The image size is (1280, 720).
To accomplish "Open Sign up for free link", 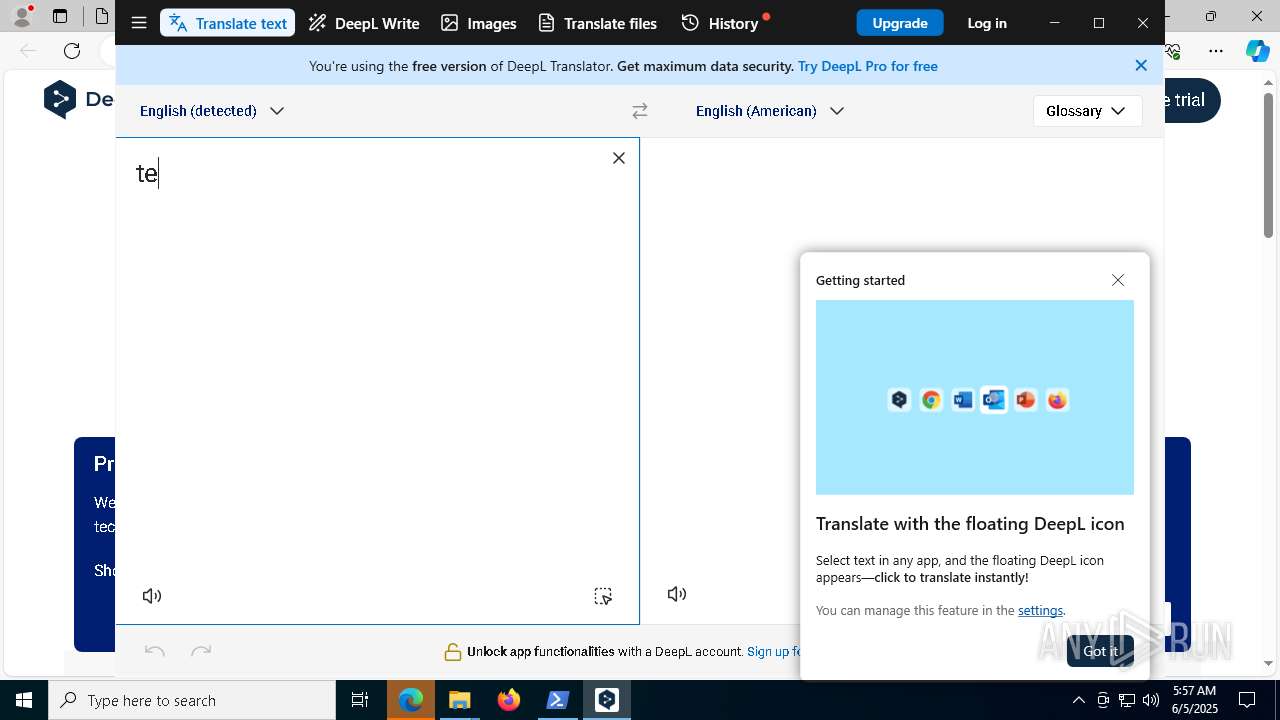I will (x=773, y=652).
